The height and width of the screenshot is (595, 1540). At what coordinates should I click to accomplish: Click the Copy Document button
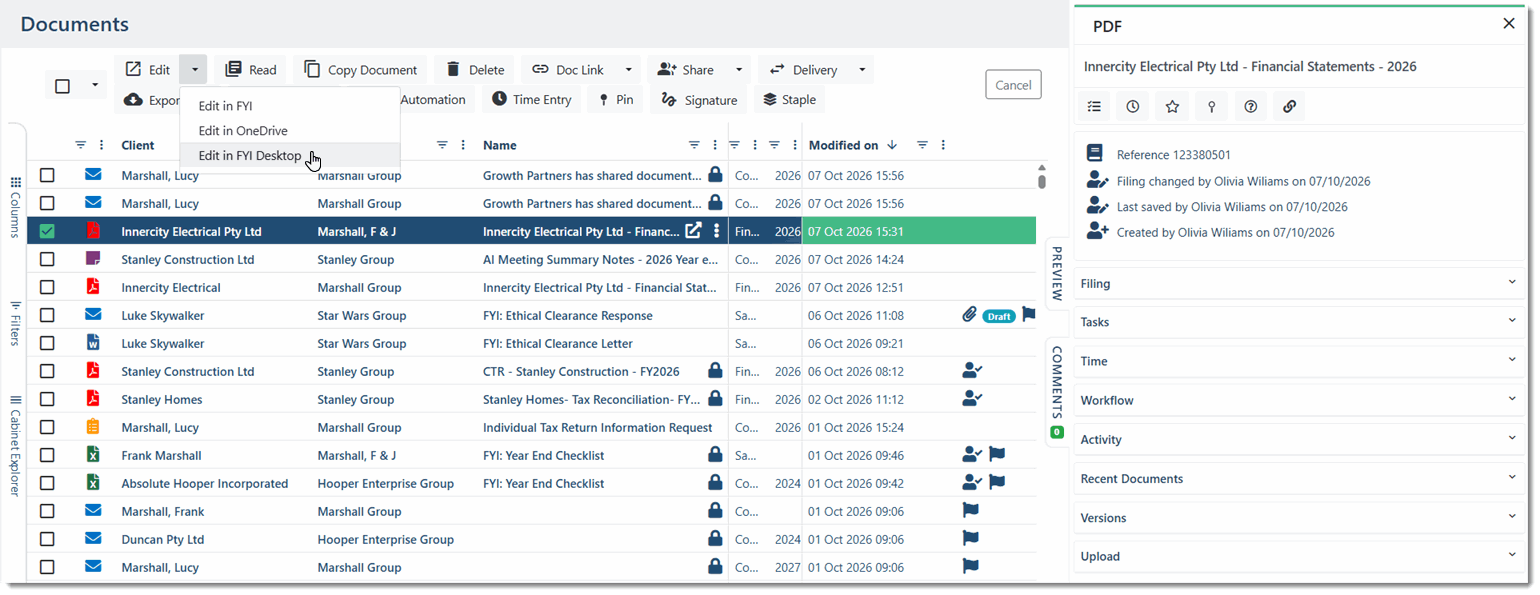(360, 70)
